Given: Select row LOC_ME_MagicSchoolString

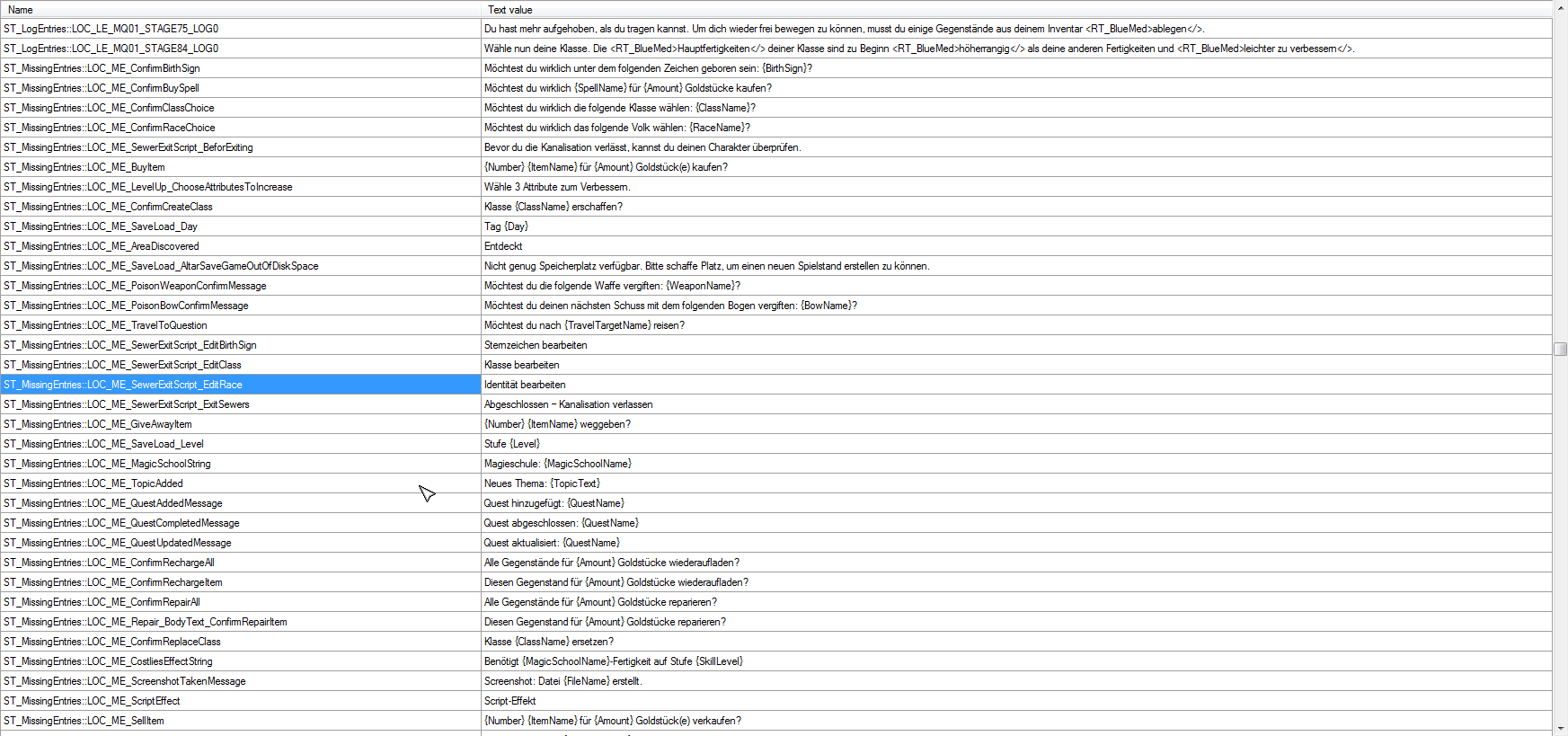Looking at the screenshot, I should 776,464.
